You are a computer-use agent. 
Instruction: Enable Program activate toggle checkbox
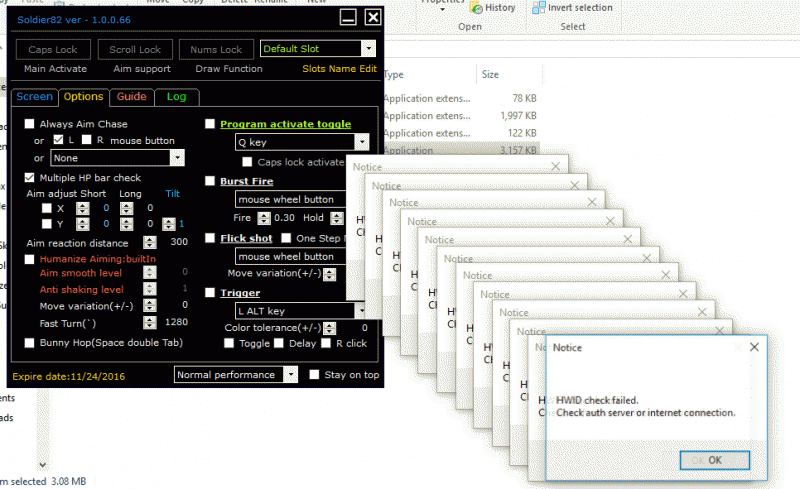(x=210, y=124)
